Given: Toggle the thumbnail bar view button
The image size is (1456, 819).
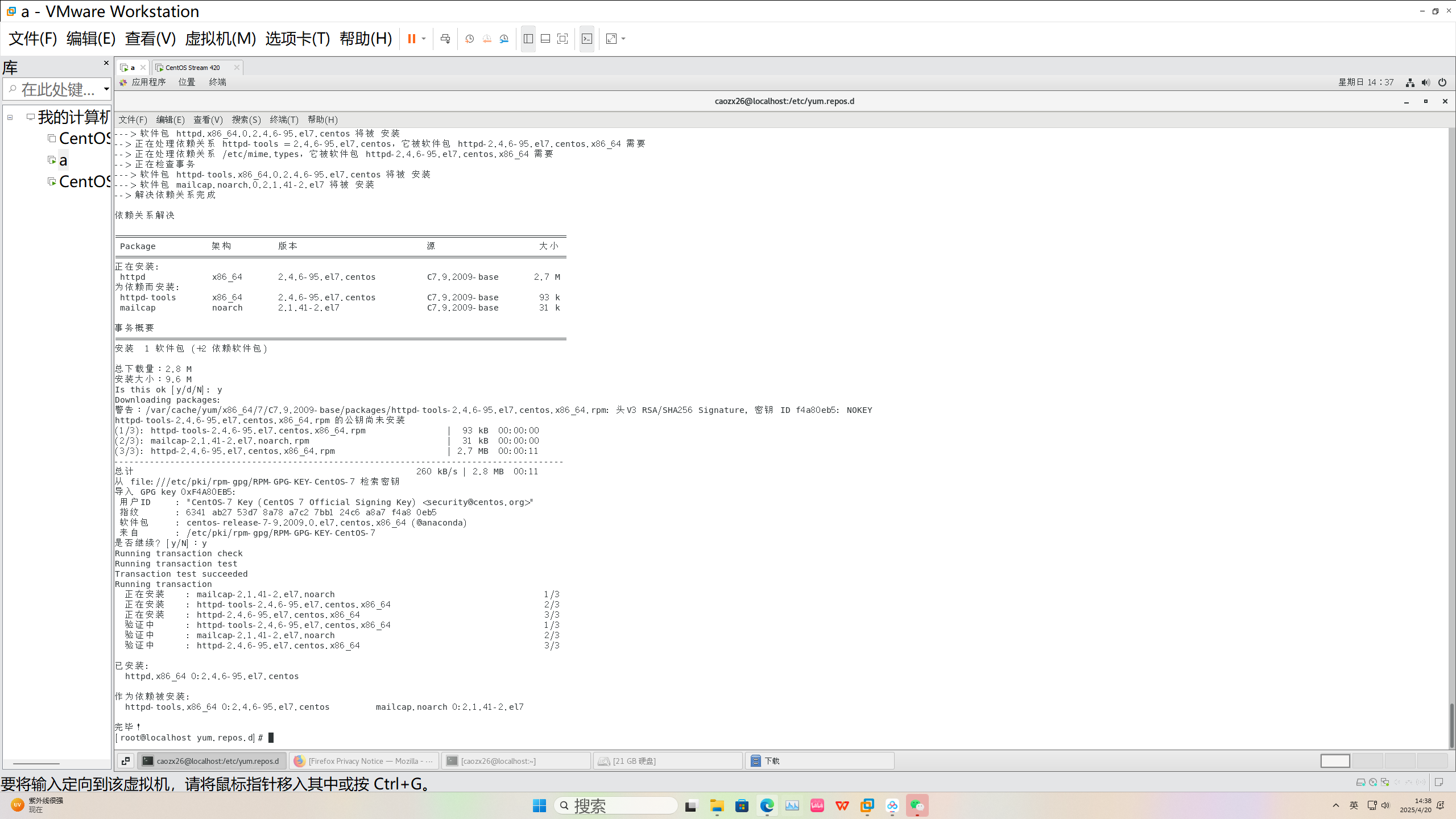Looking at the screenshot, I should [545, 39].
